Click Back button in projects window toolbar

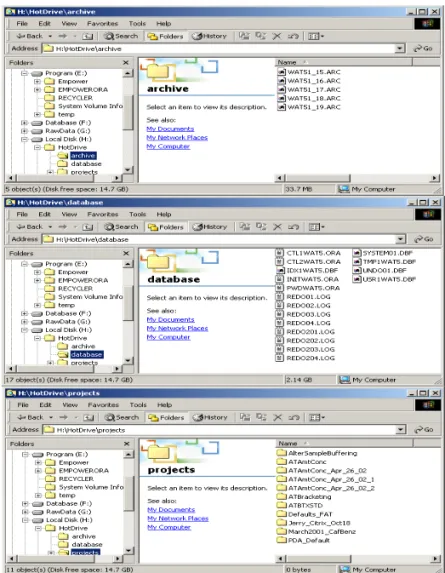pyautogui.click(x=30, y=417)
